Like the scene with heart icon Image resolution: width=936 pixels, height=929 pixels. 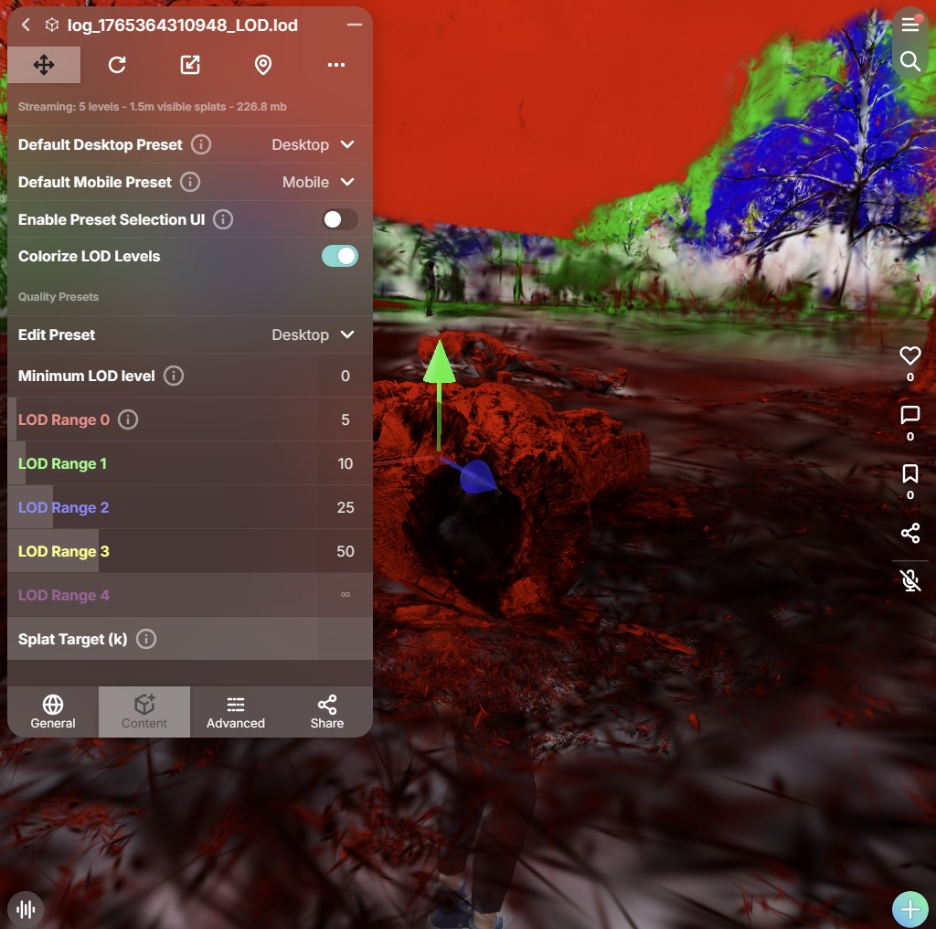tap(910, 355)
